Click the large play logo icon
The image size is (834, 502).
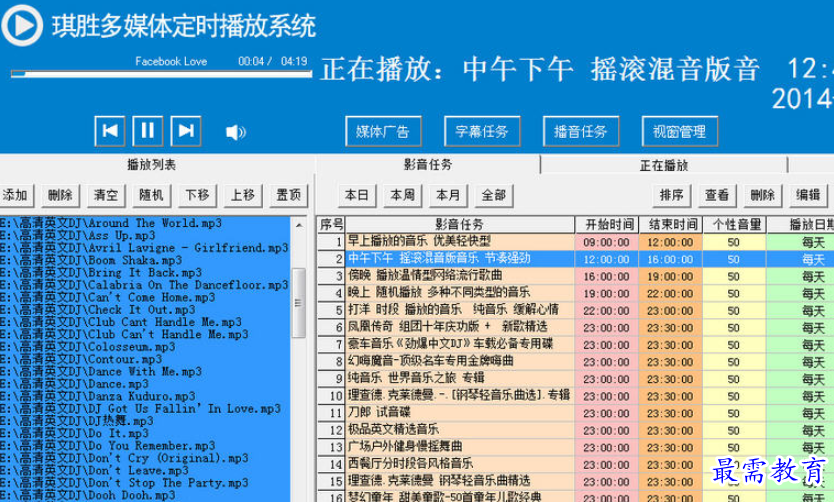point(22,25)
